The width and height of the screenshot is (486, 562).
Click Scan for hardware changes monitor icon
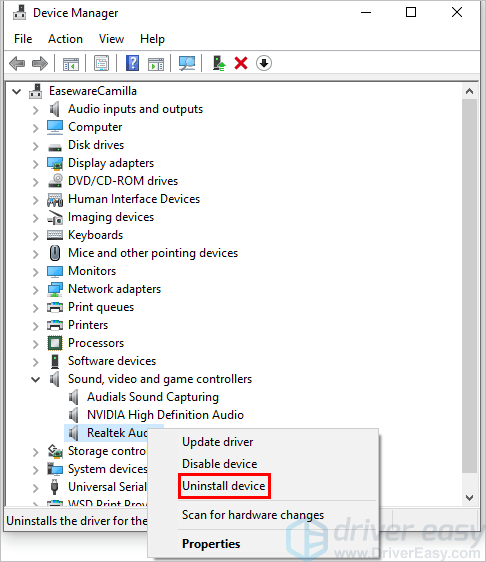187,63
